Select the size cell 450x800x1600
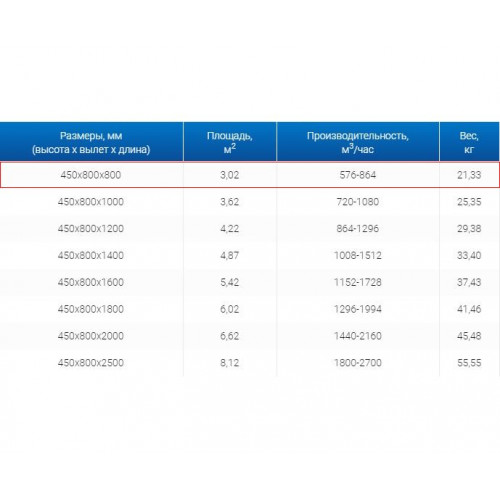Screen dimensions: 500x500 pyautogui.click(x=91, y=282)
